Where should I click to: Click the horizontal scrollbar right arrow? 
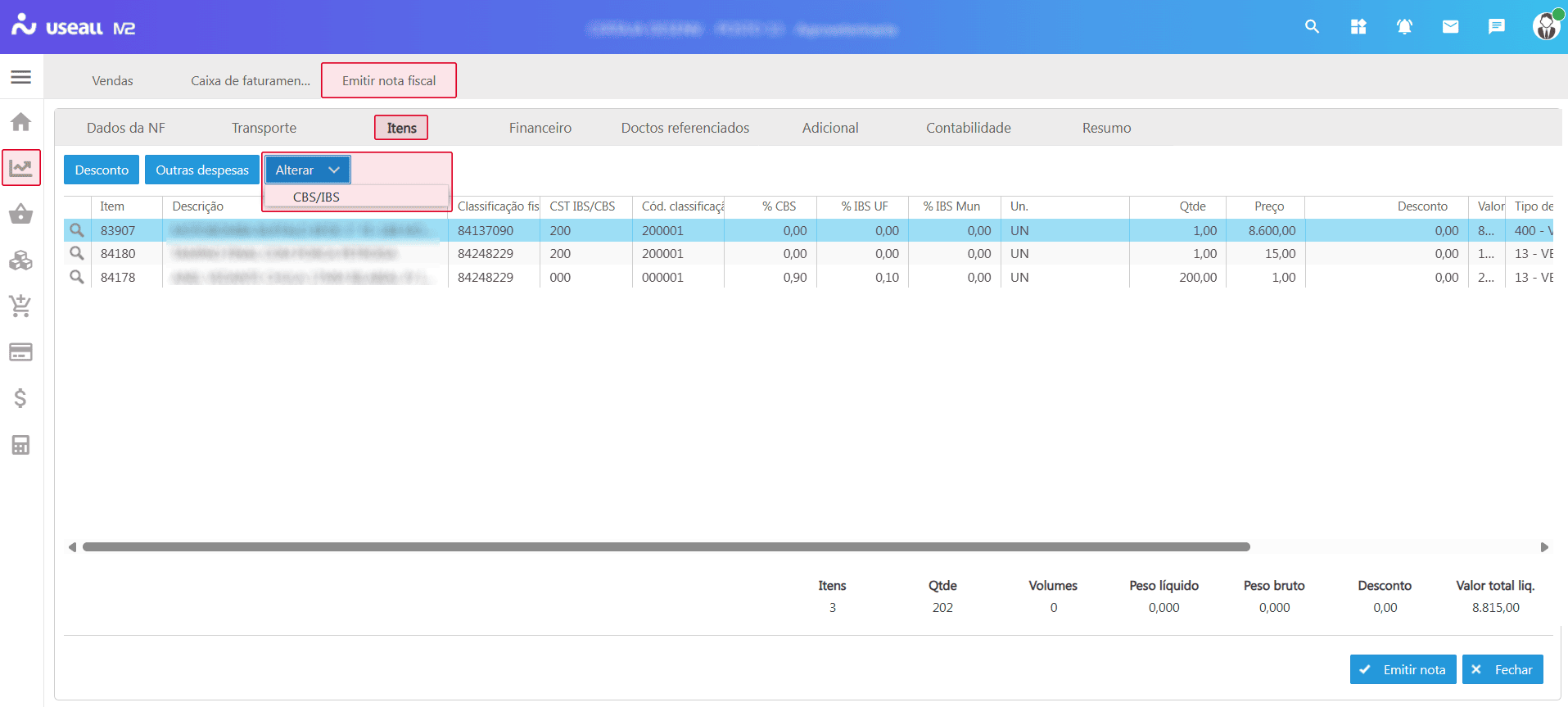click(x=1544, y=547)
